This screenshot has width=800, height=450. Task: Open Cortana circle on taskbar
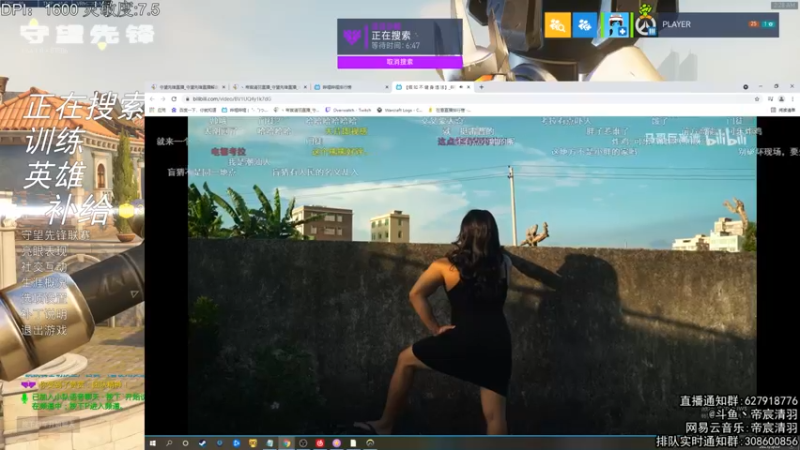(186, 443)
